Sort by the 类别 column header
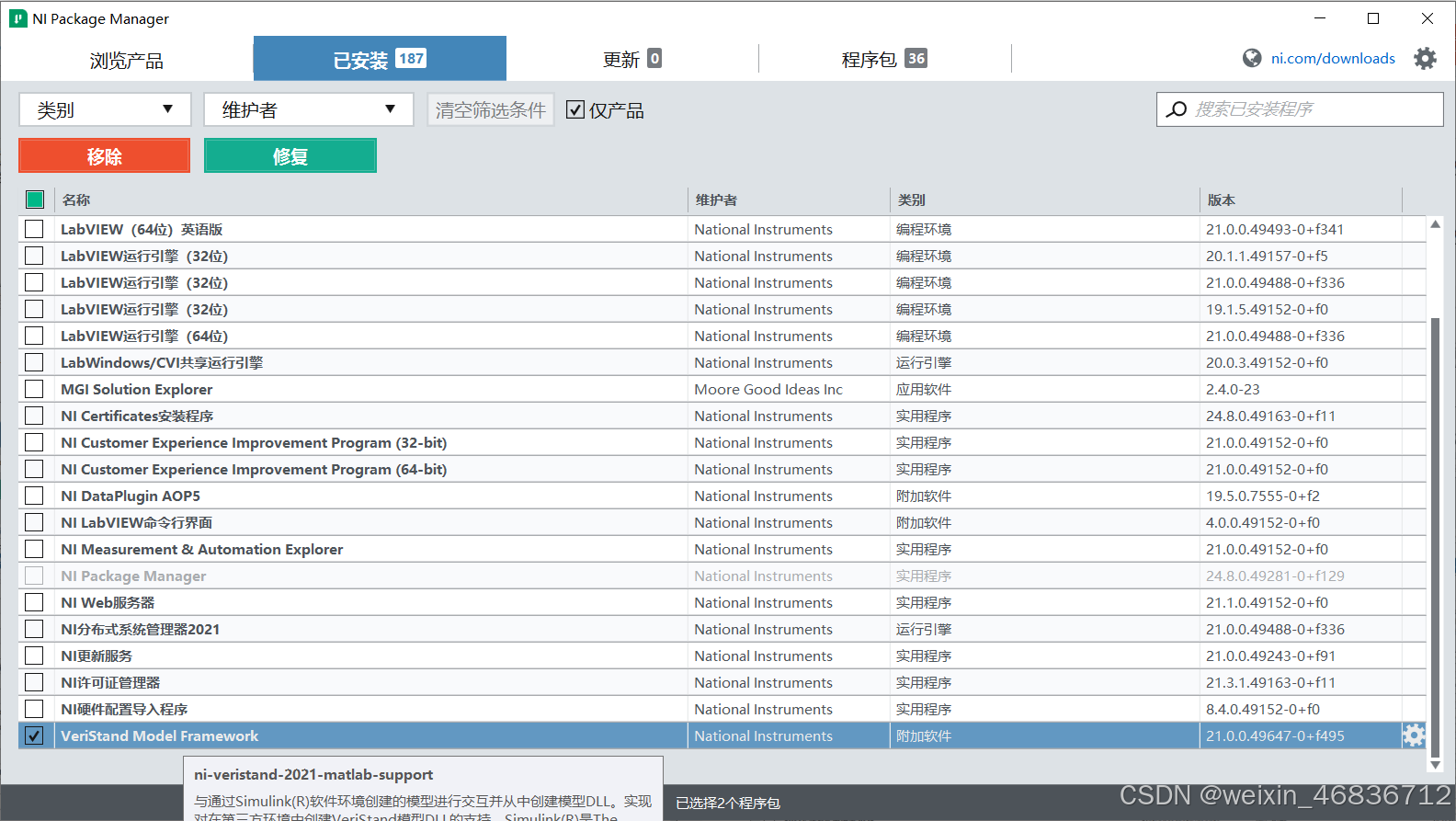The image size is (1456, 821). click(911, 200)
